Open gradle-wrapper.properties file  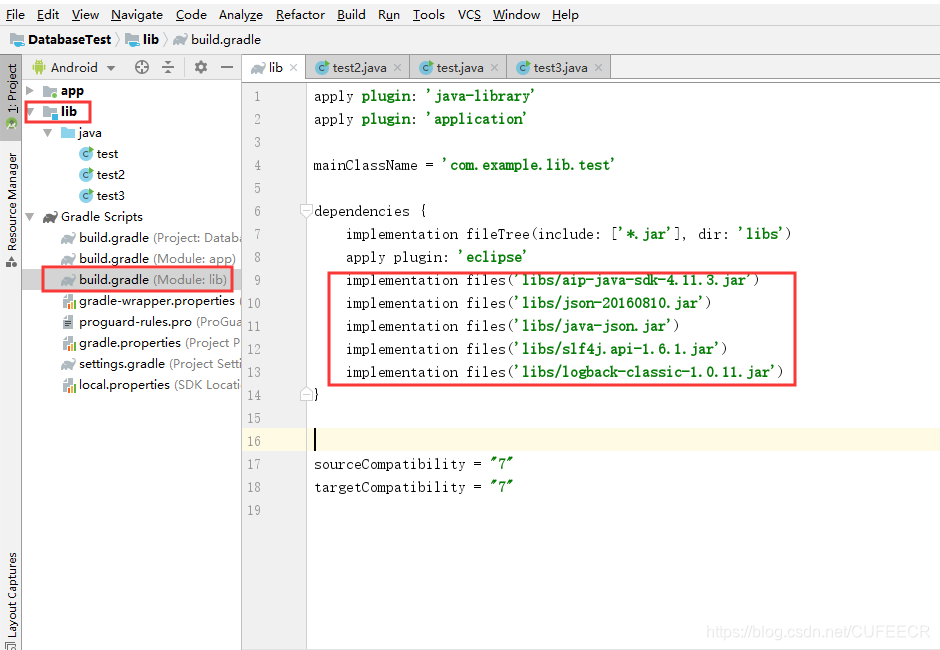tap(150, 300)
